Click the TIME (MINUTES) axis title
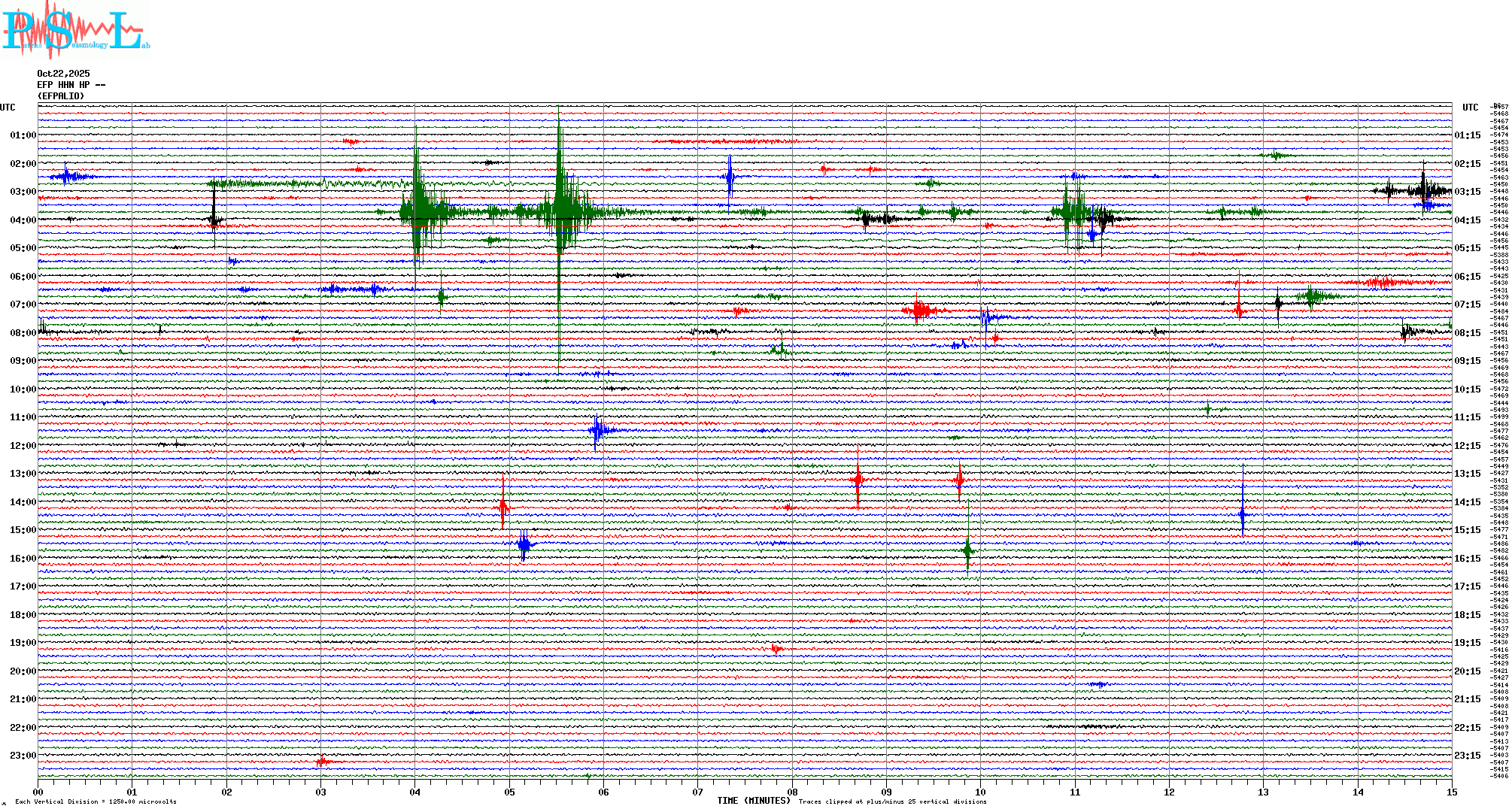 (753, 801)
